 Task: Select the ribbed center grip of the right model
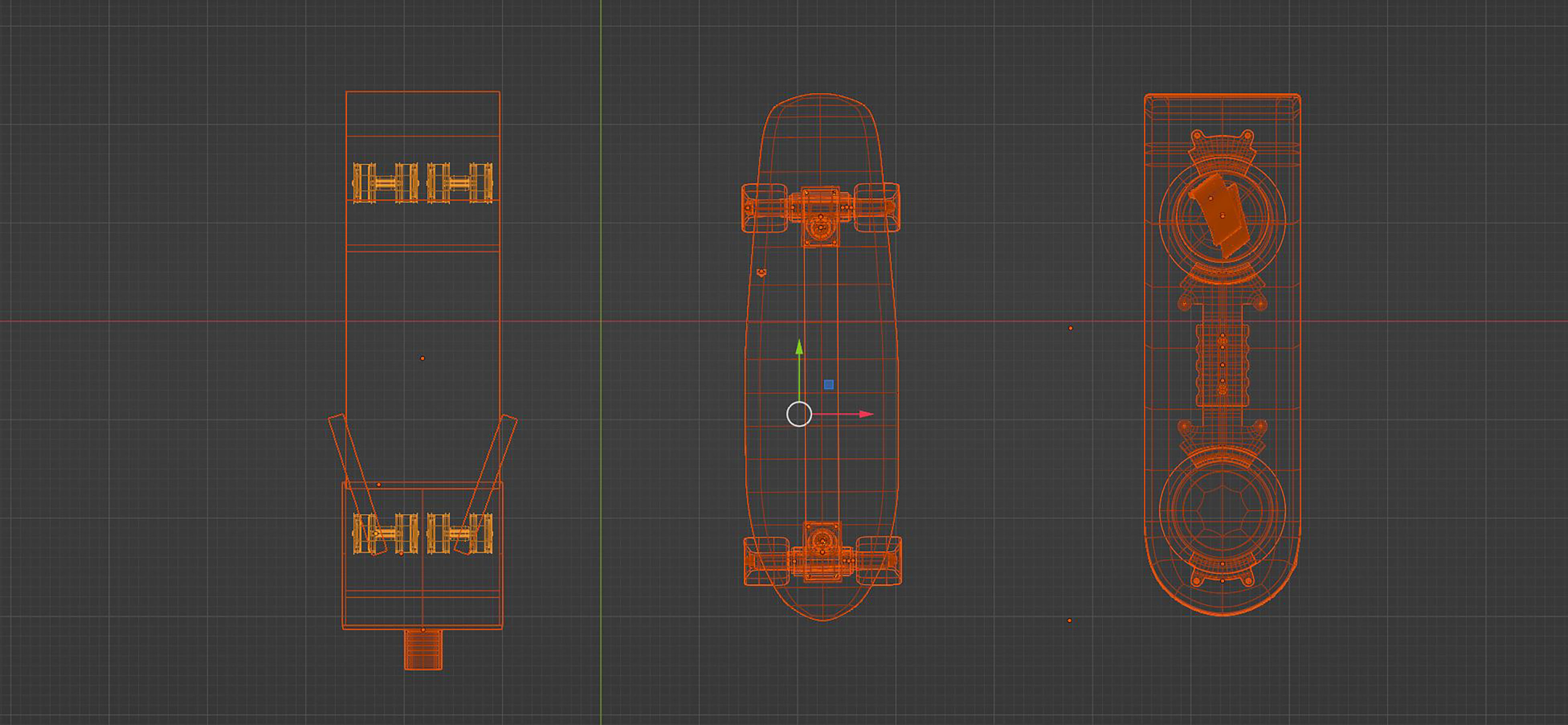click(x=1222, y=365)
